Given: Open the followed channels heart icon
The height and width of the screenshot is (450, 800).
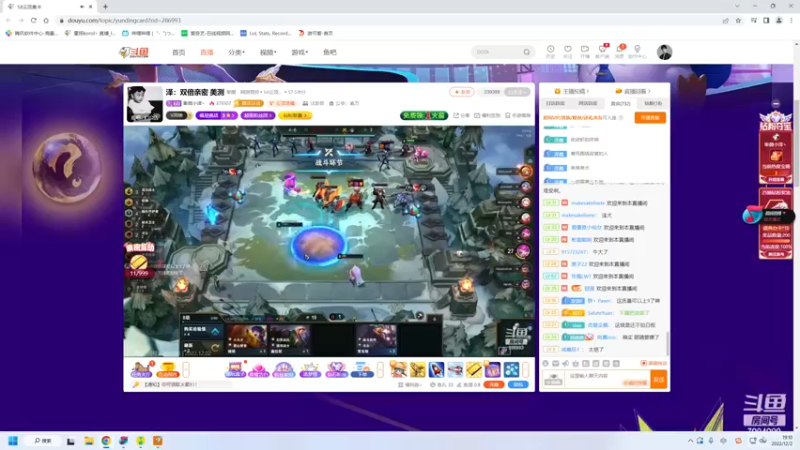Looking at the screenshot, I should tap(568, 51).
